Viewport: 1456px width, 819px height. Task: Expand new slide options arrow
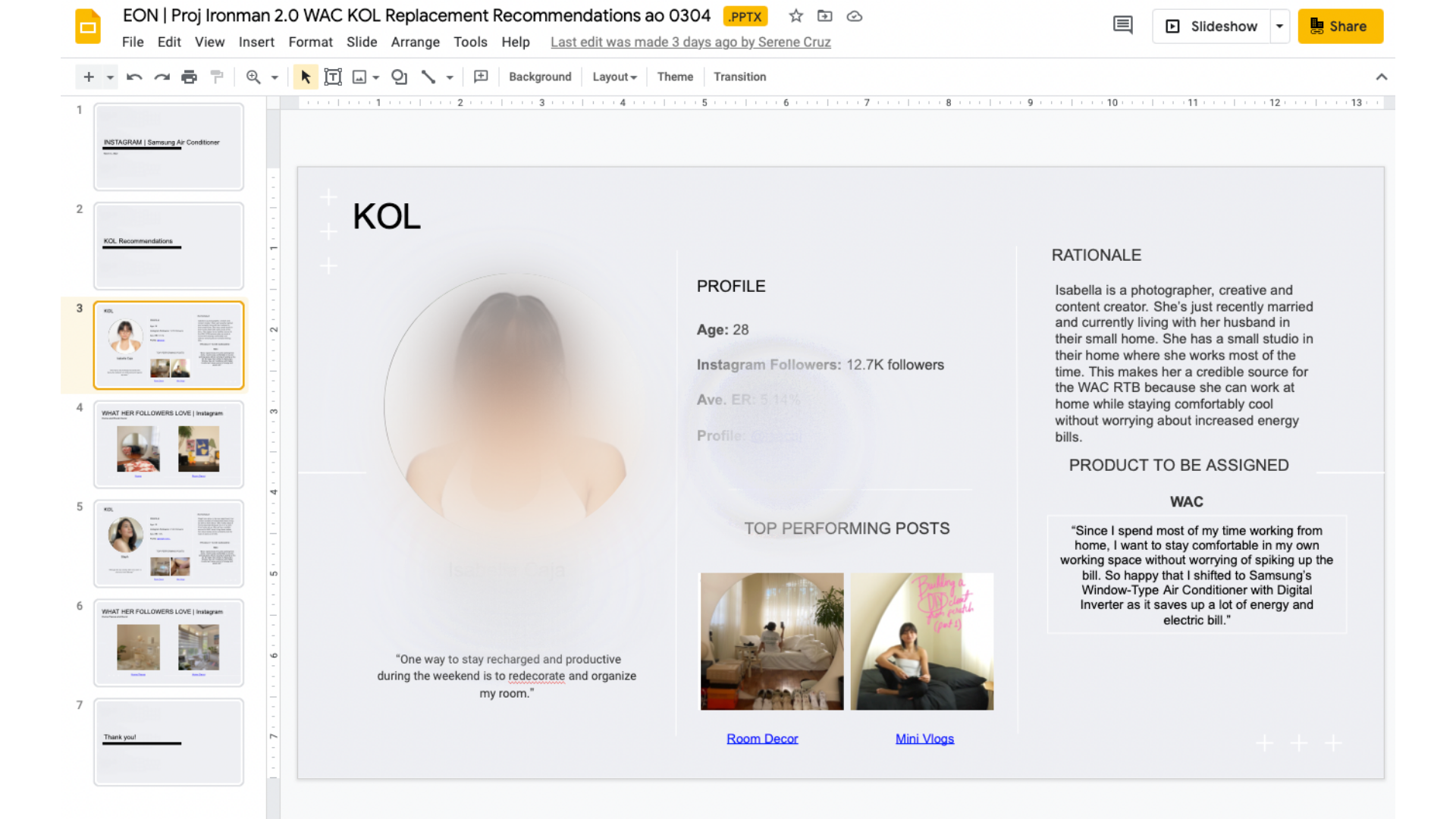tap(110, 77)
